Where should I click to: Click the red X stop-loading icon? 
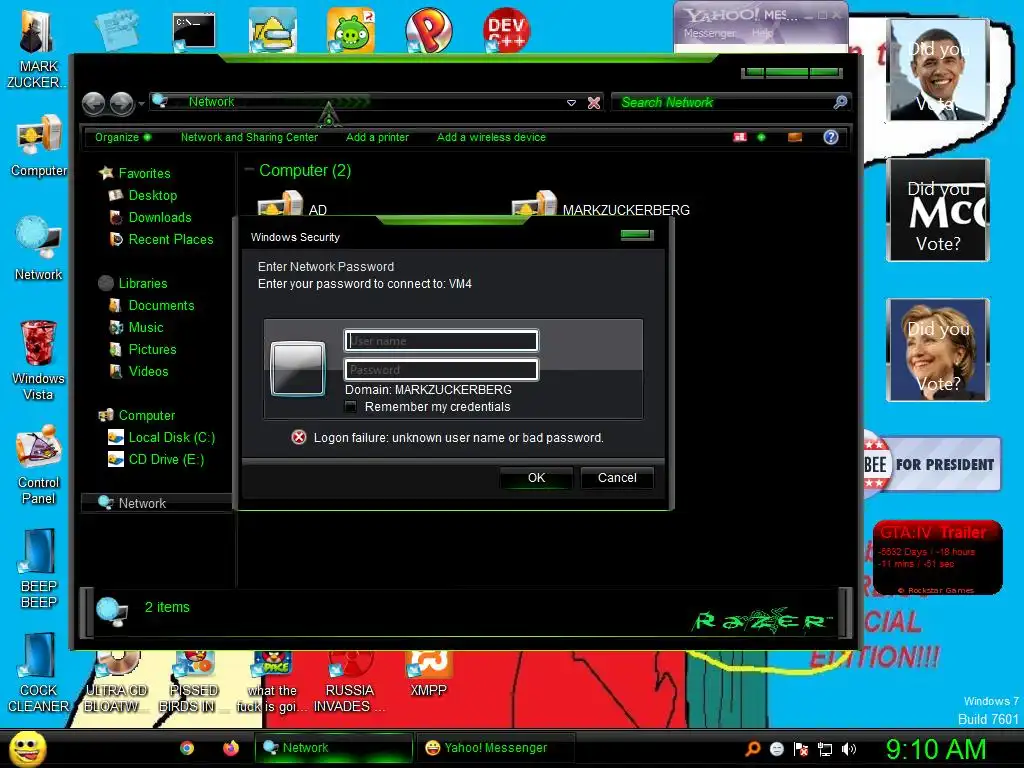[x=594, y=103]
